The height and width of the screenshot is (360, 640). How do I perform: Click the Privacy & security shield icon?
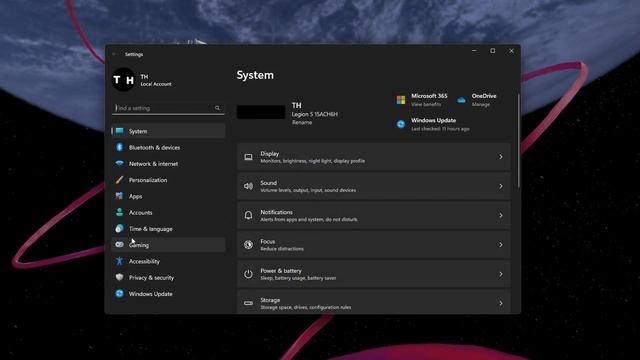coord(120,278)
